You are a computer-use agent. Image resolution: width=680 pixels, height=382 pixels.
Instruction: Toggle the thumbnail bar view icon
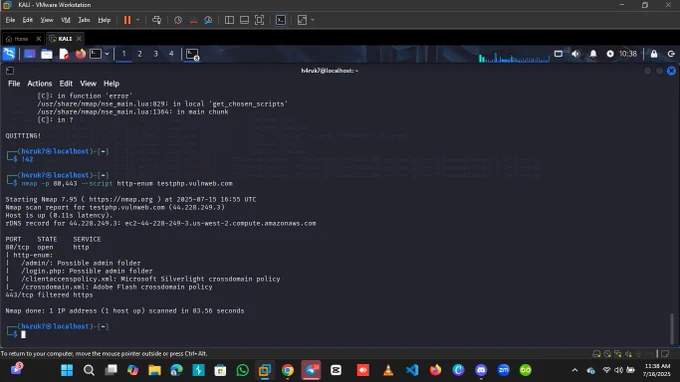pos(244,20)
